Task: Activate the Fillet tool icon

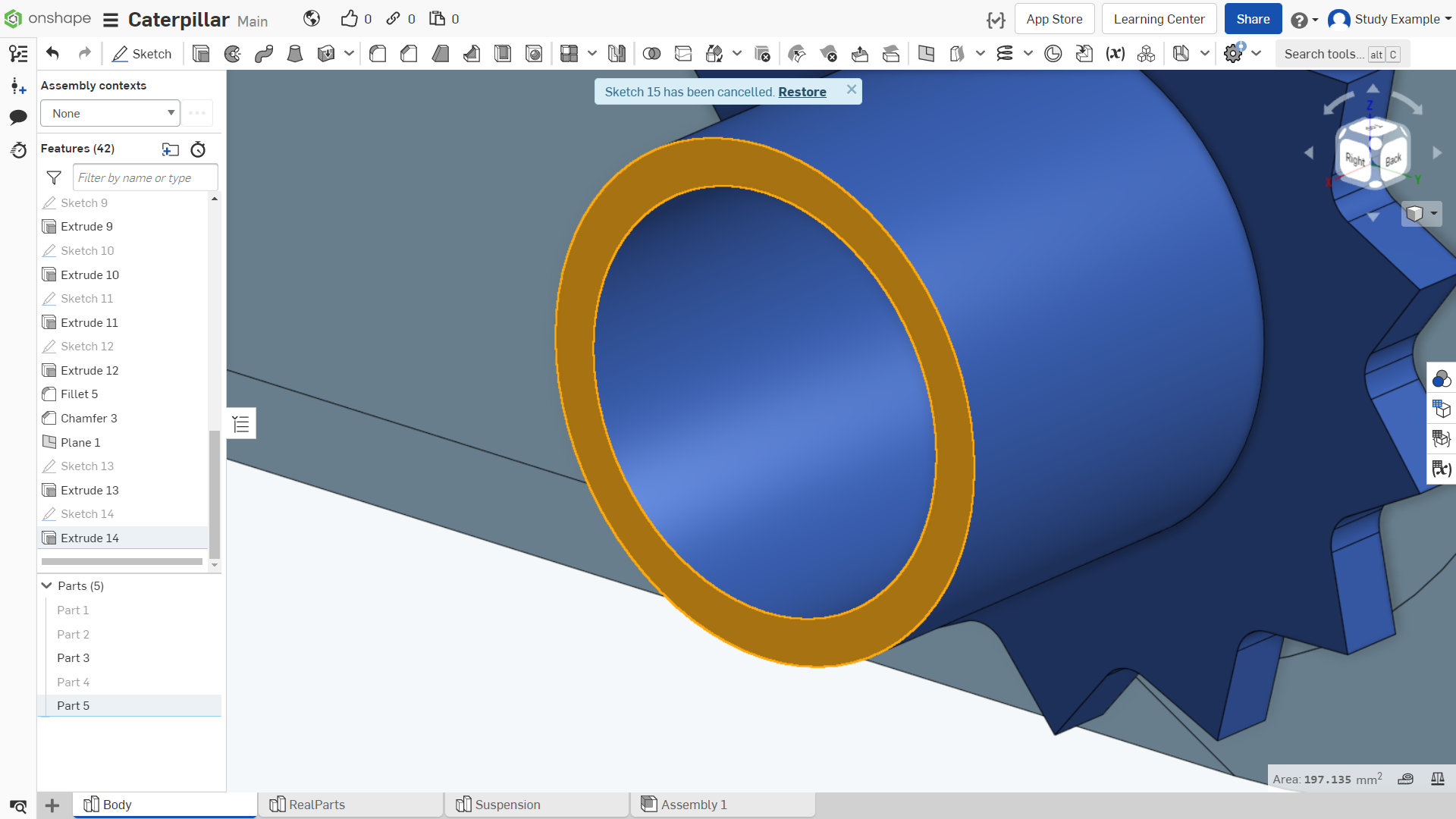Action: click(x=378, y=54)
